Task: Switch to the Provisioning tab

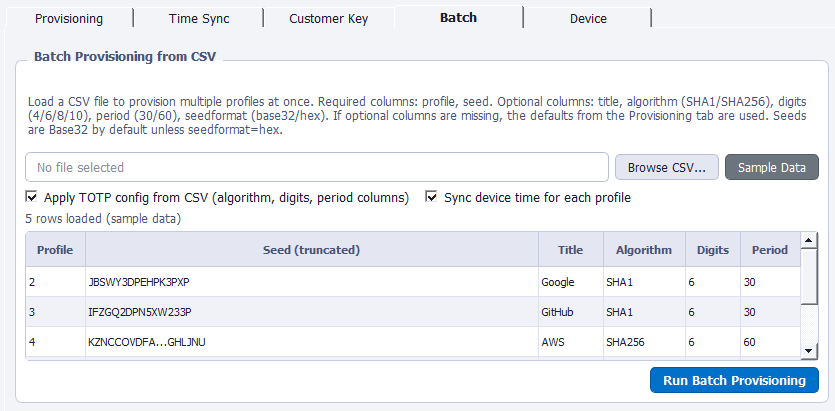Action: [69, 18]
